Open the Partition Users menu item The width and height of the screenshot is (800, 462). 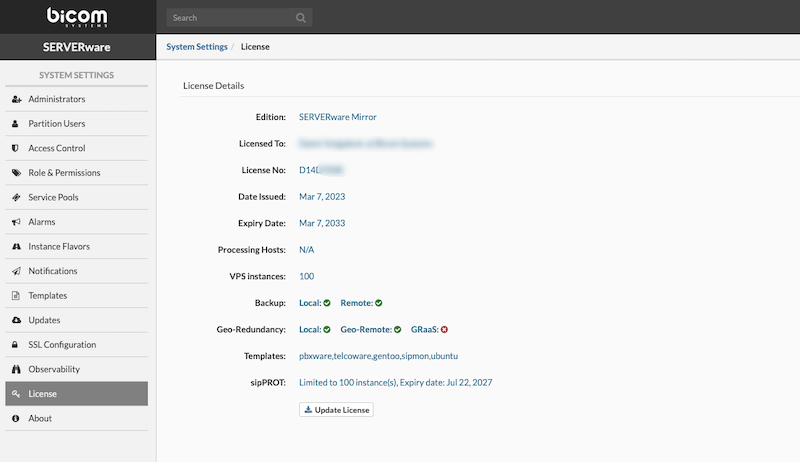pos(56,124)
